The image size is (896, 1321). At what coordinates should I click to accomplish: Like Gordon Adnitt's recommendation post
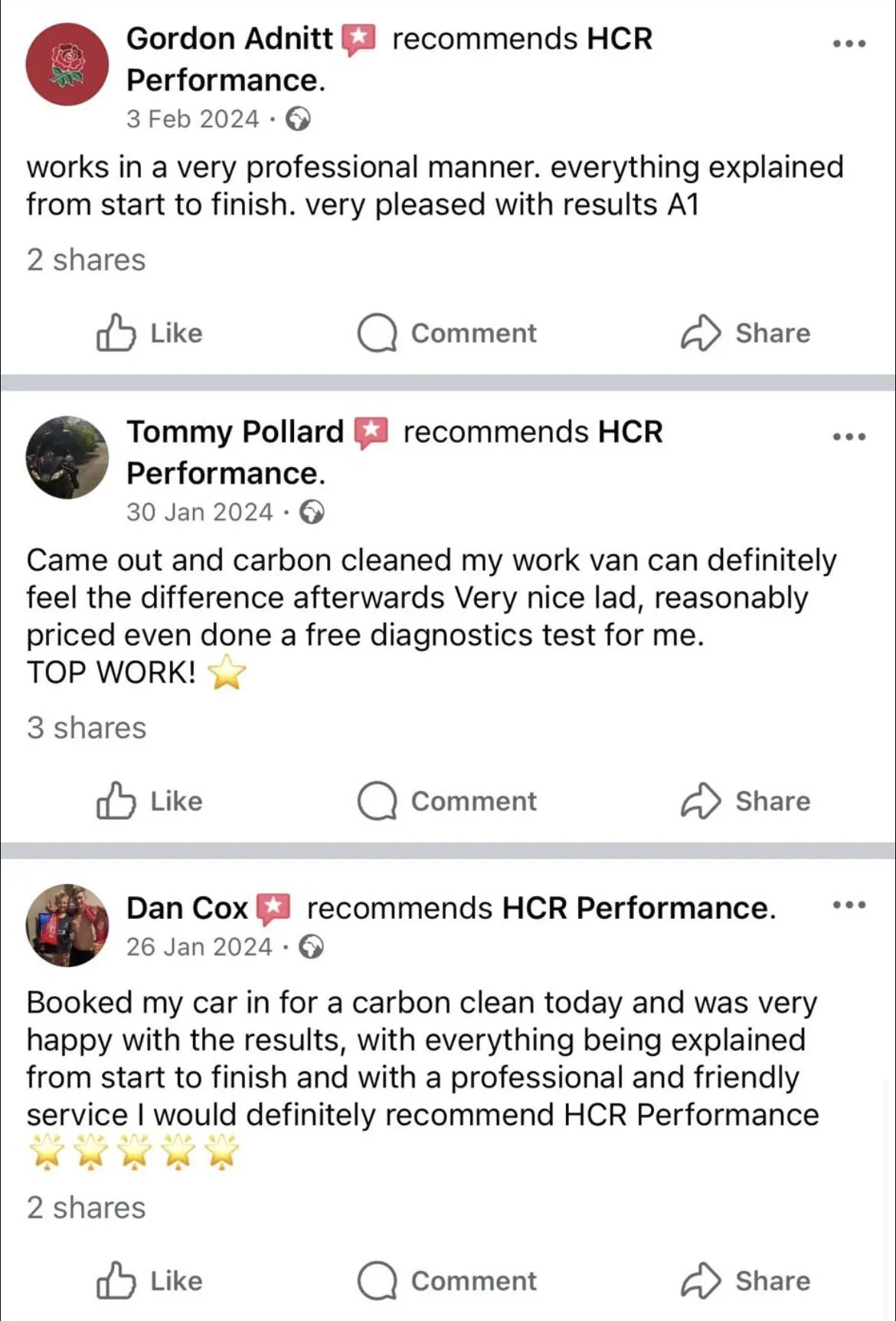pyautogui.click(x=149, y=333)
